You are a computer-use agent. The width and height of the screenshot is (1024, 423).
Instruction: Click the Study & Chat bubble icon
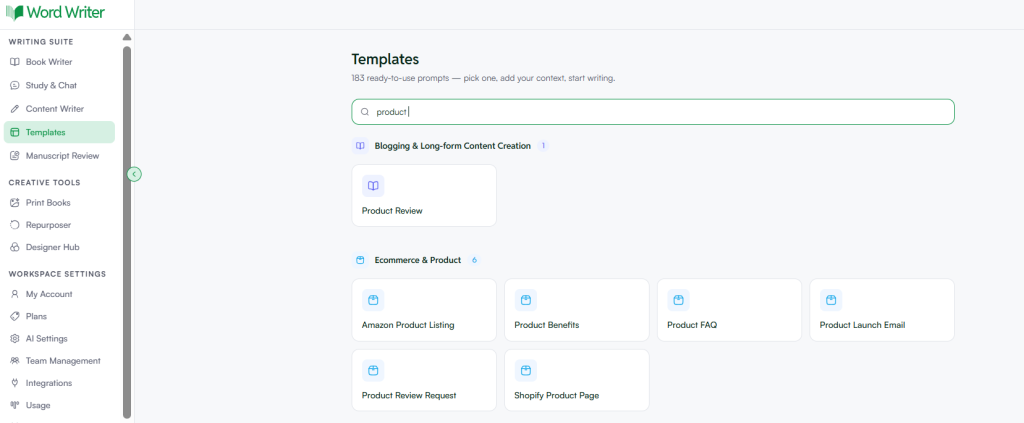click(15, 86)
